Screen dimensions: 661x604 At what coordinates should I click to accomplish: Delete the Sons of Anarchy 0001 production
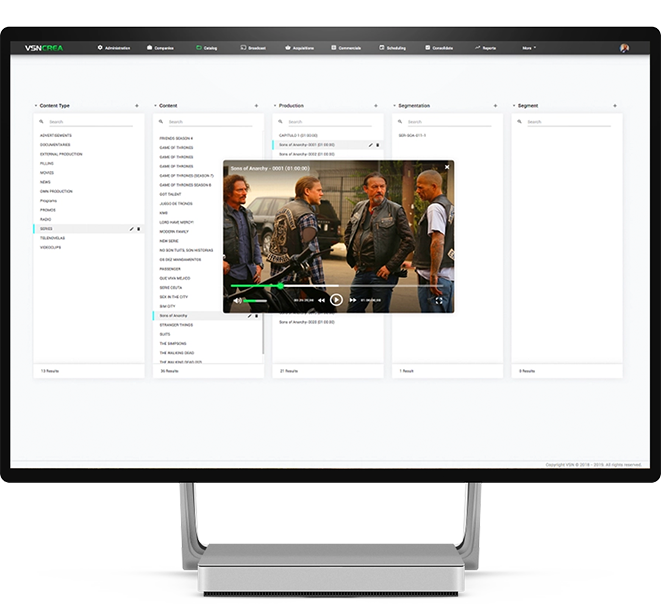click(378, 145)
